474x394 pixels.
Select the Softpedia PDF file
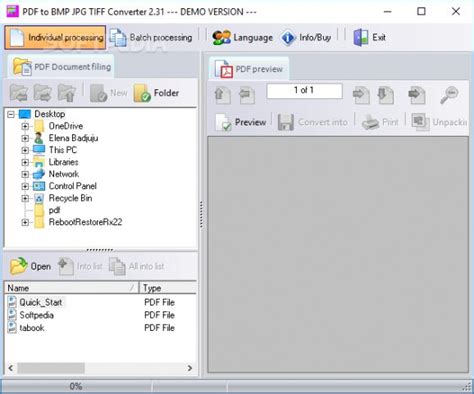[x=36, y=315]
